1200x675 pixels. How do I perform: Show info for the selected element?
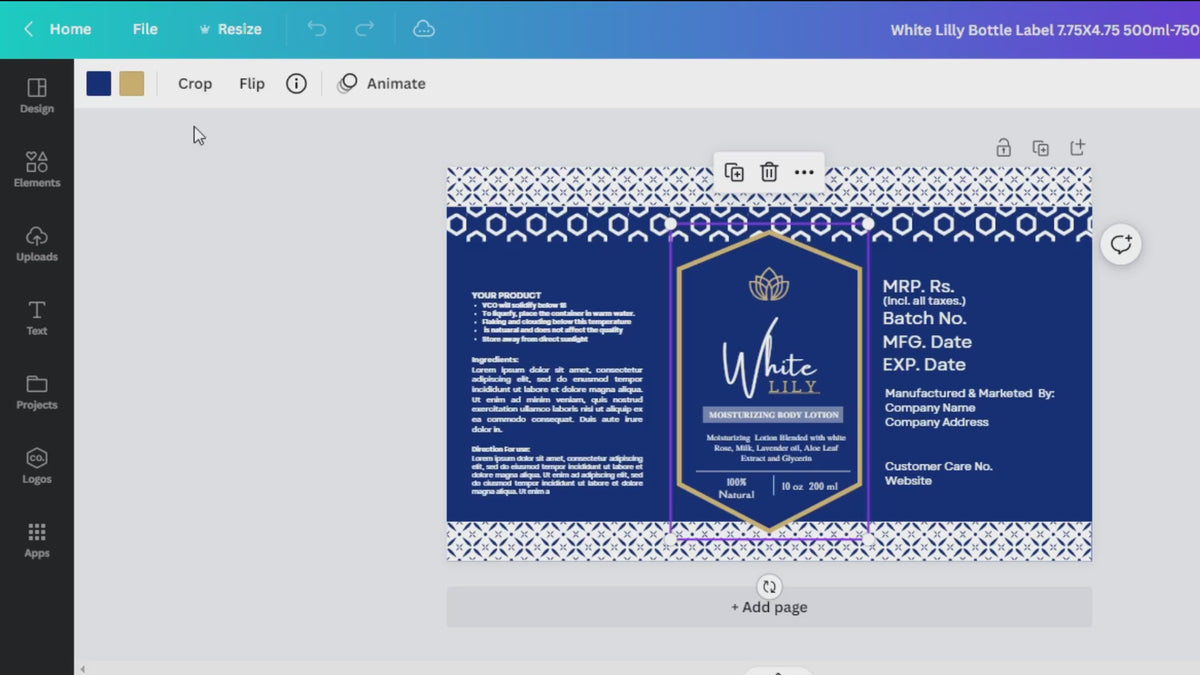(296, 84)
